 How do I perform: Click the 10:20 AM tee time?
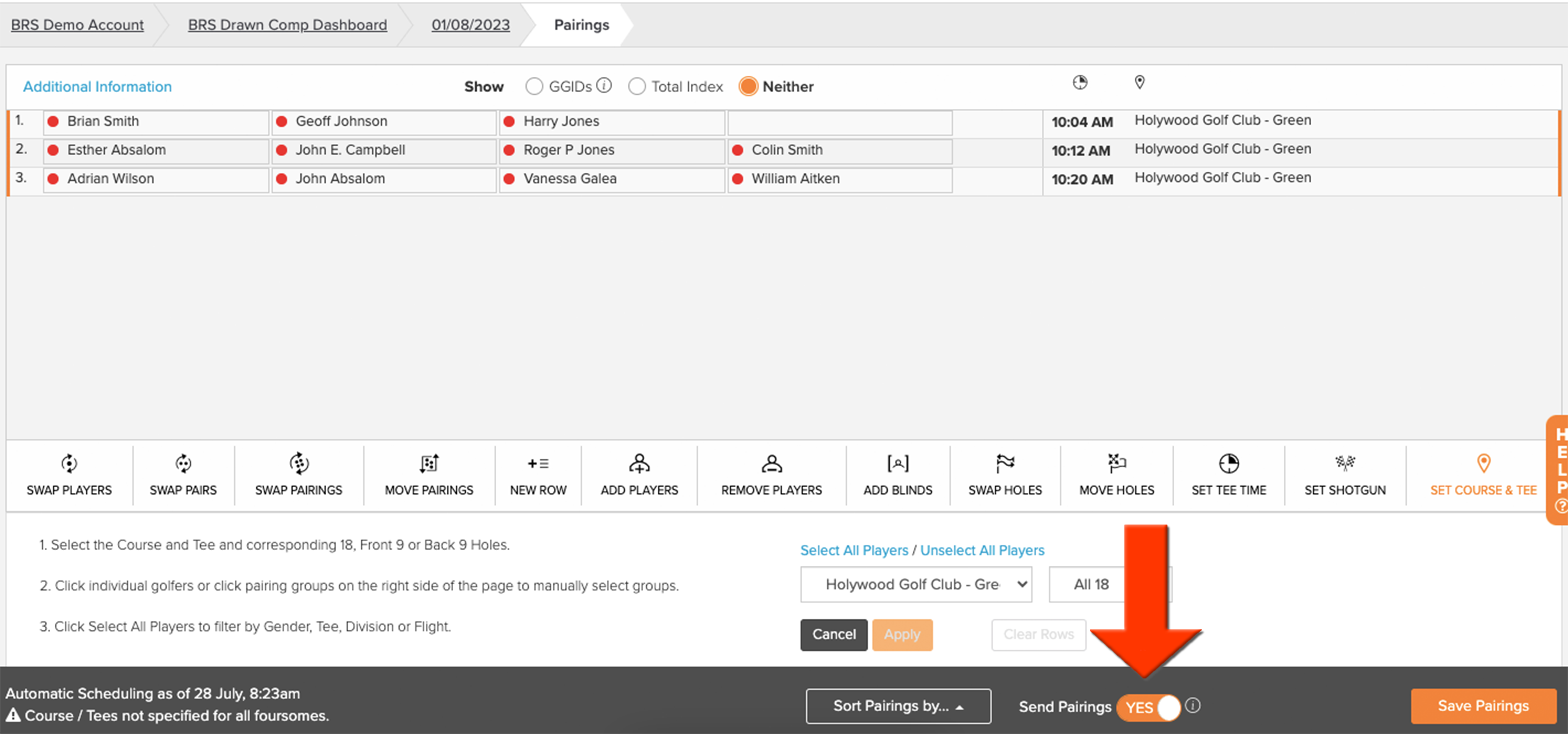coord(1082,180)
